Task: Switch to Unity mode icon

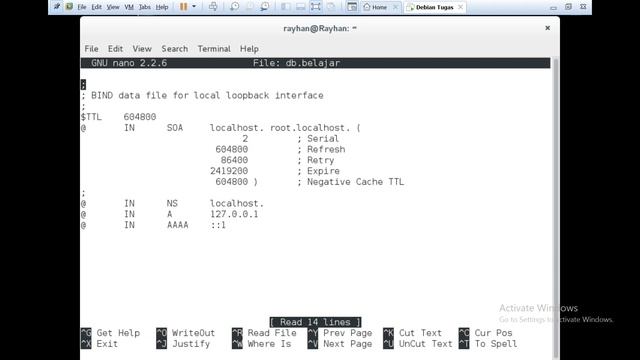Action: point(331,7)
